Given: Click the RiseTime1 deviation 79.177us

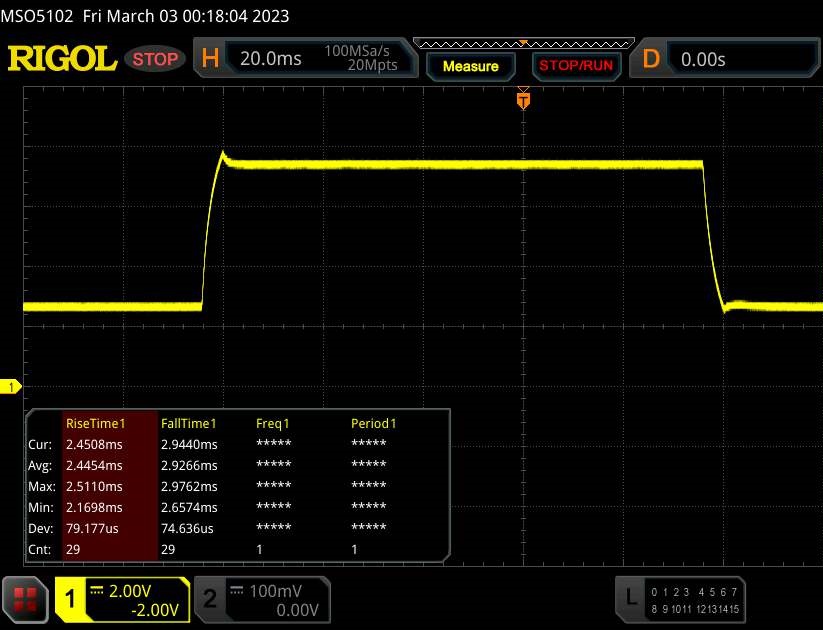Looking at the screenshot, I should [92, 529].
